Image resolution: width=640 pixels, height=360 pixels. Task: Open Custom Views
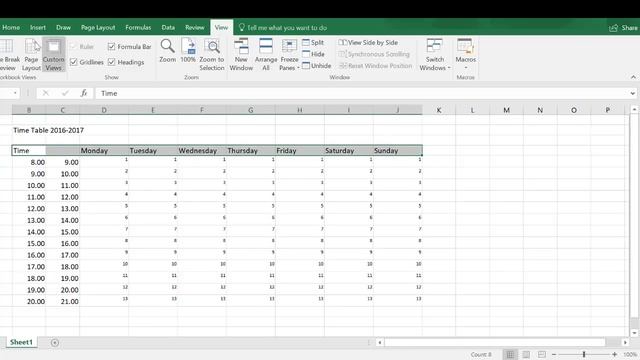pos(53,55)
